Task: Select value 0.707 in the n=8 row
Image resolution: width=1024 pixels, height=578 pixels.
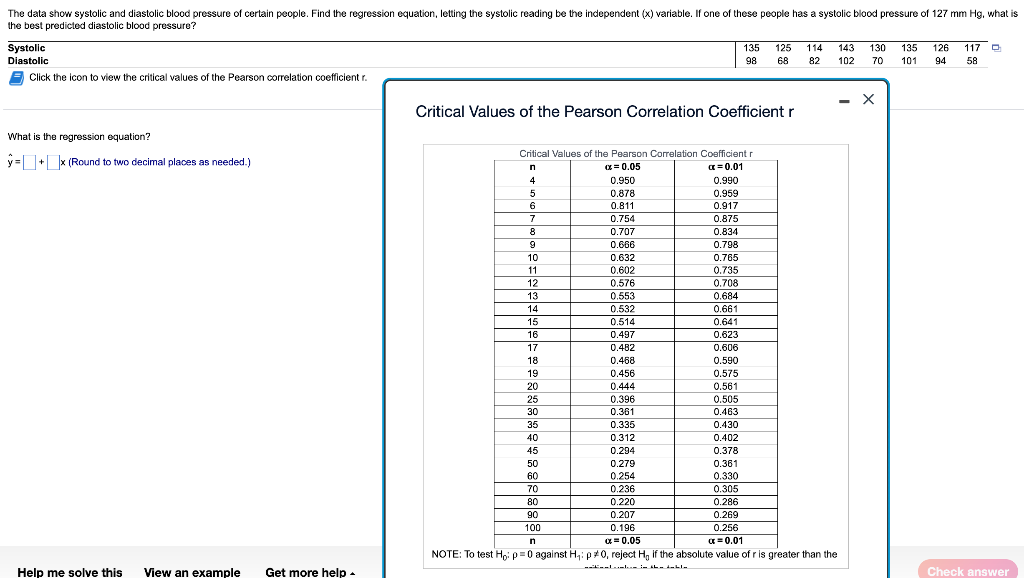Action: click(622, 232)
